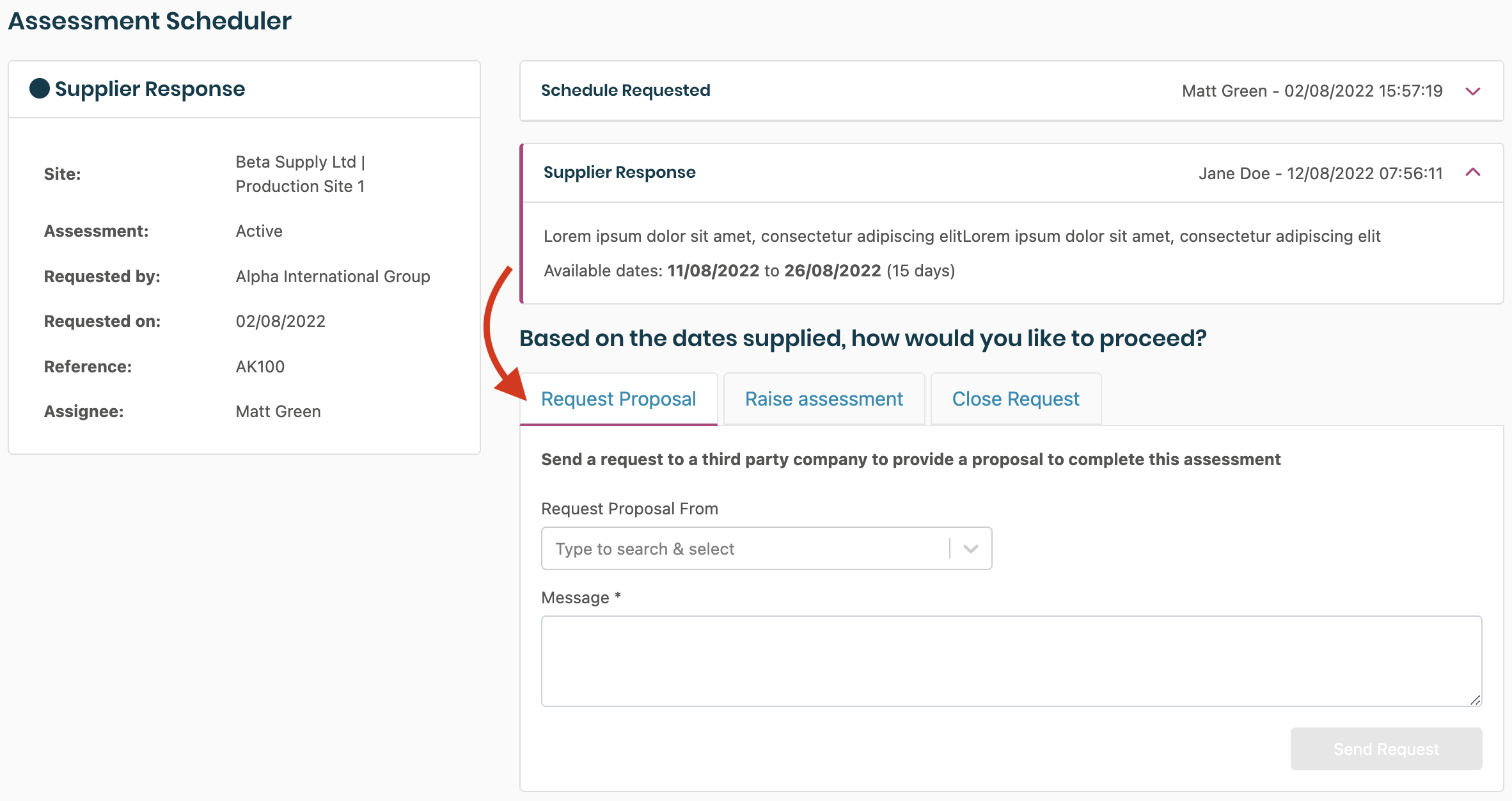The width and height of the screenshot is (1512, 801).
Task: Open Request Proposal From dropdown arrow
Action: [x=970, y=549]
